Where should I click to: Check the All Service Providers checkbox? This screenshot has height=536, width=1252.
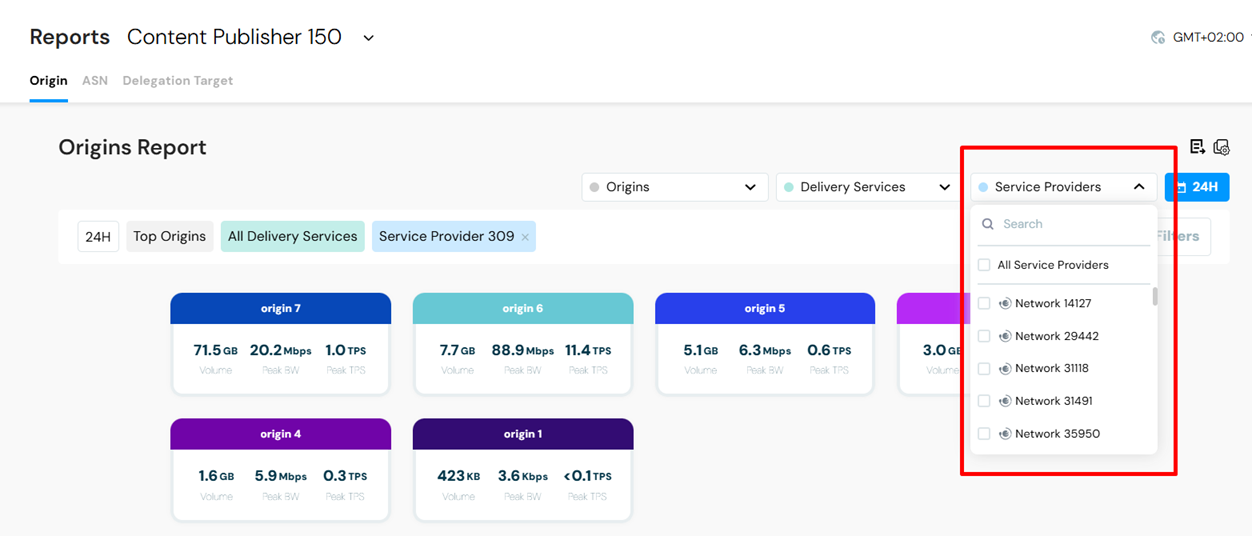(984, 265)
